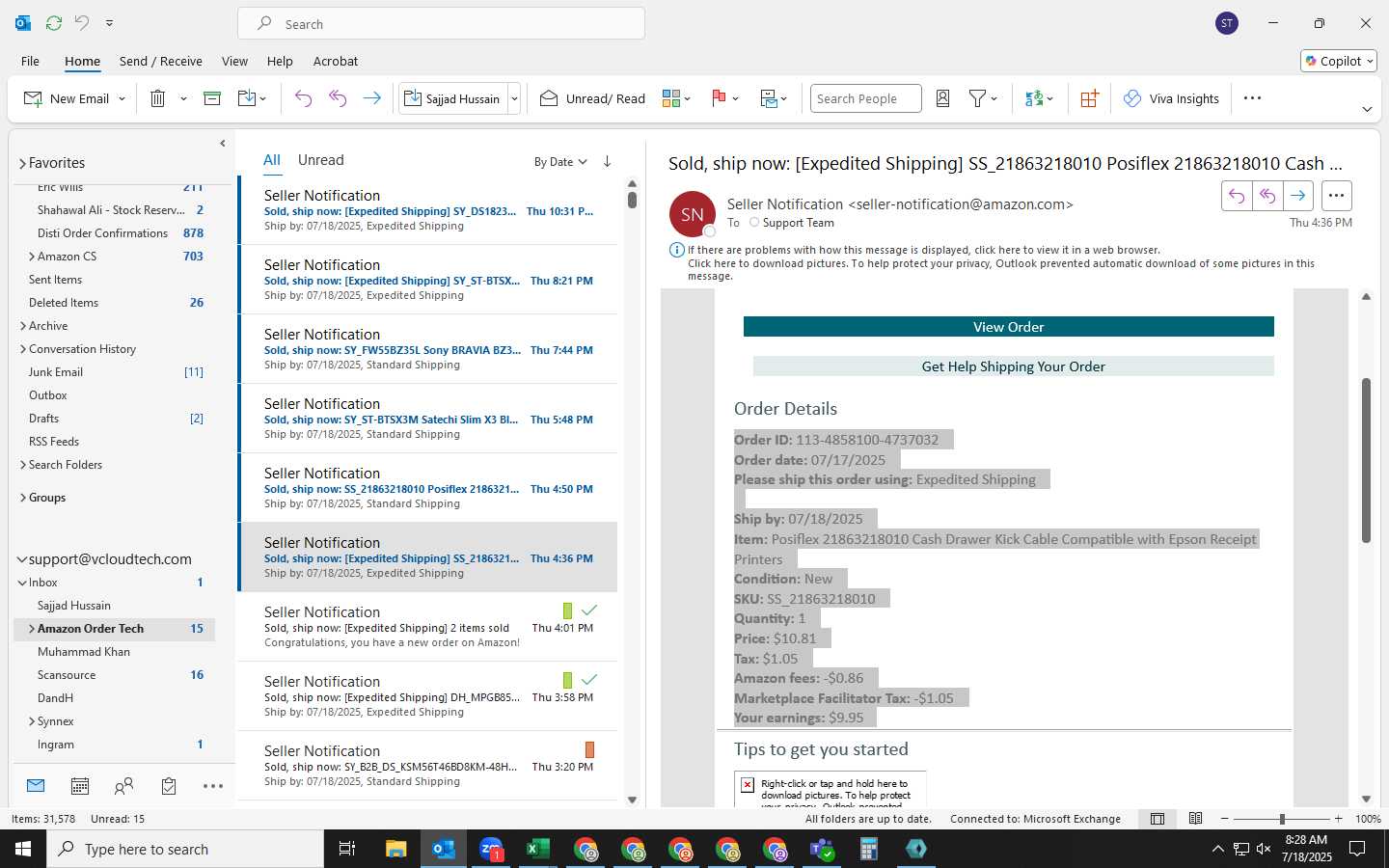This screenshot has height=868, width=1389.
Task: Expand the Search Folders node
Action: 23,465
